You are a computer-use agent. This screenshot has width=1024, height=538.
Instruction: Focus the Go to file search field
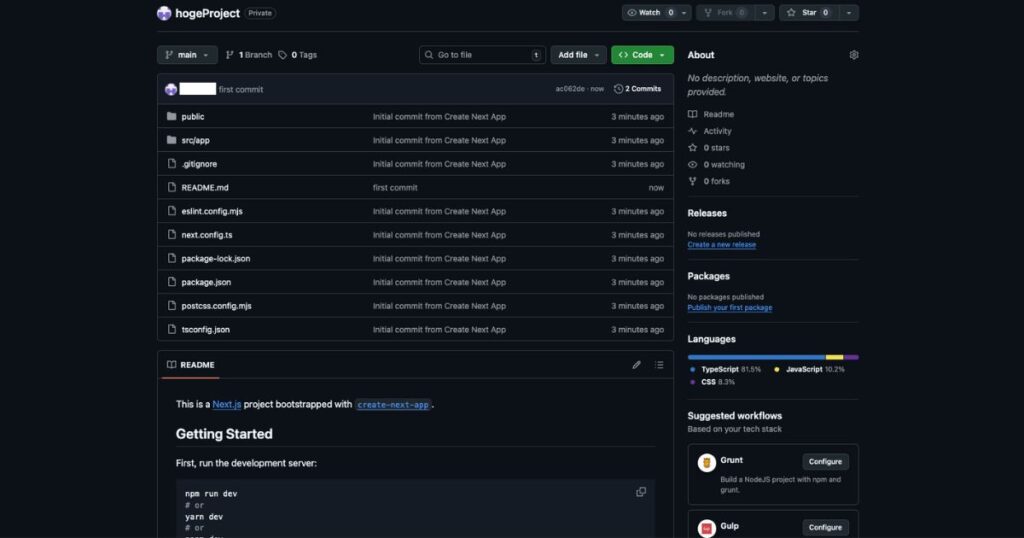coord(481,55)
